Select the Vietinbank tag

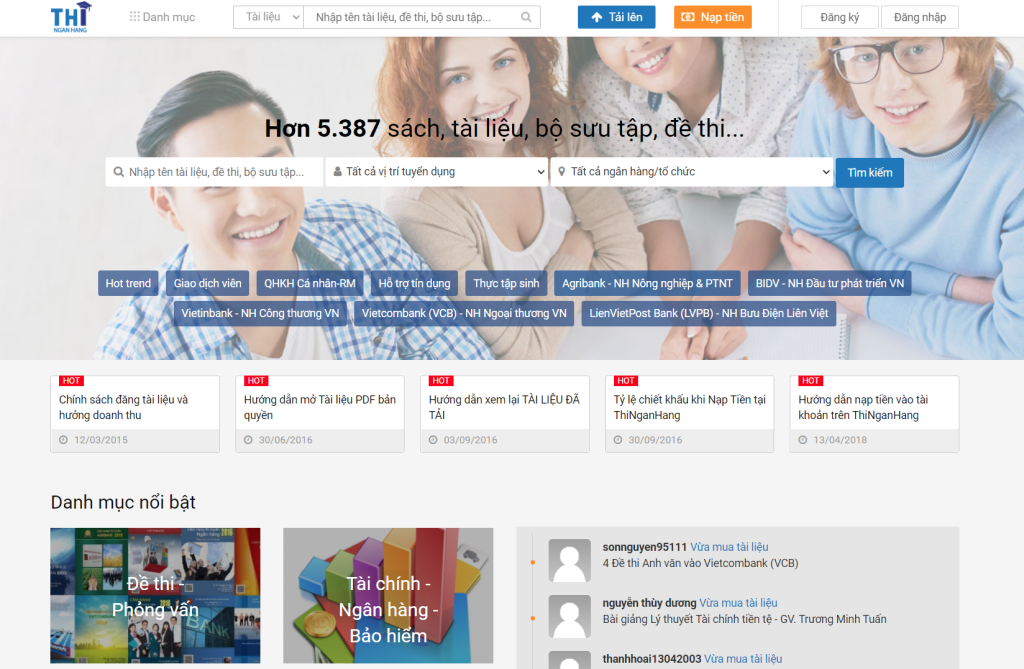pyautogui.click(x=260, y=313)
